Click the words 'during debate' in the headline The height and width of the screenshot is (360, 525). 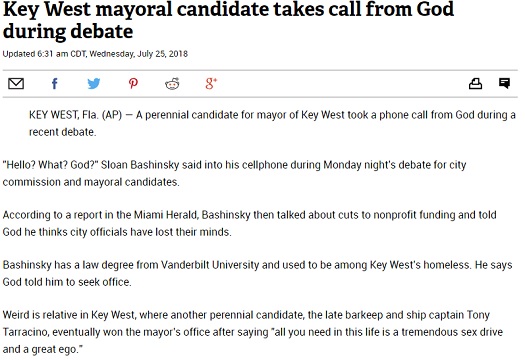pyautogui.click(x=68, y=31)
